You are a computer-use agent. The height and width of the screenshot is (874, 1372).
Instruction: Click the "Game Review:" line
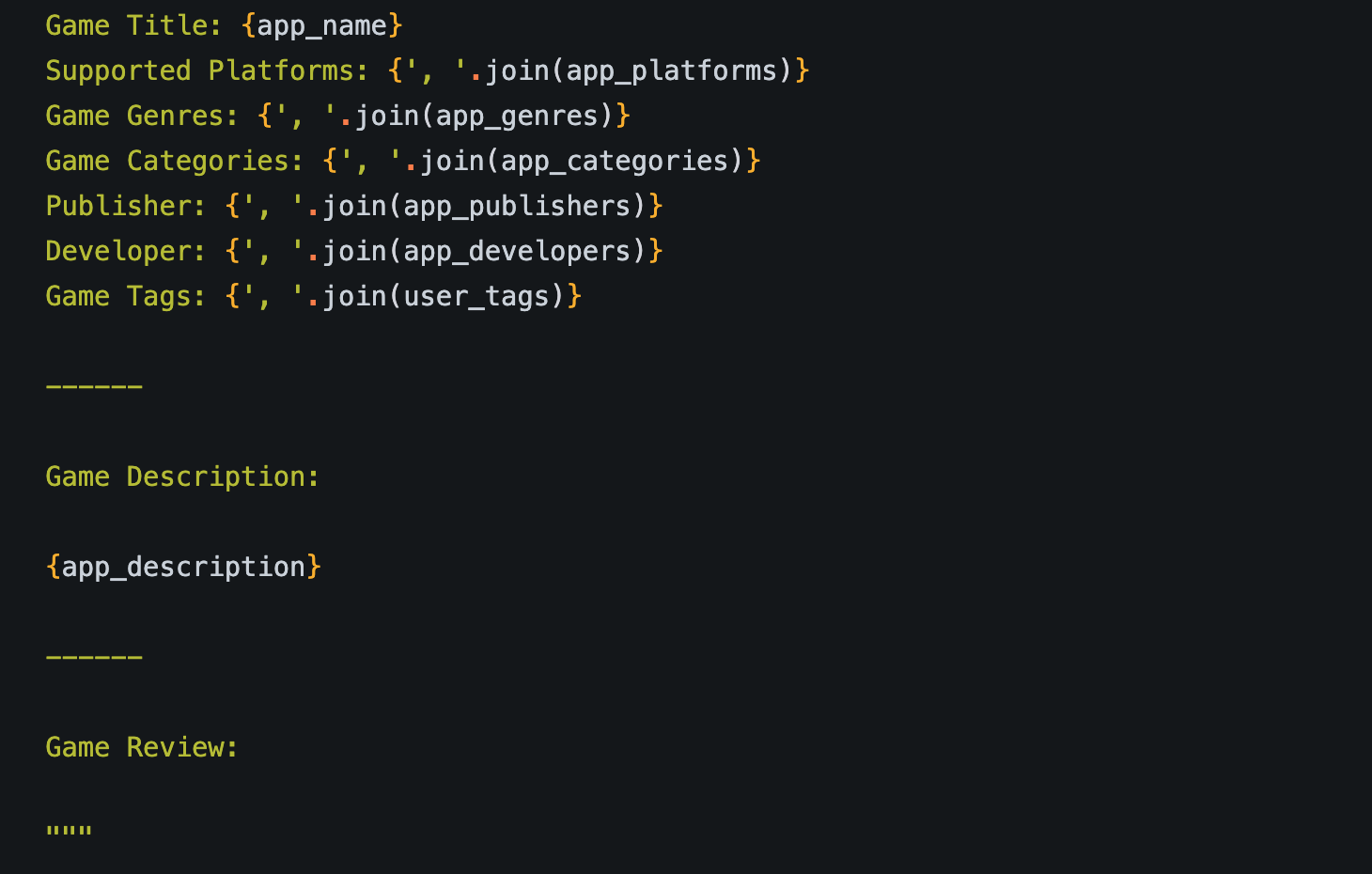coord(142,747)
